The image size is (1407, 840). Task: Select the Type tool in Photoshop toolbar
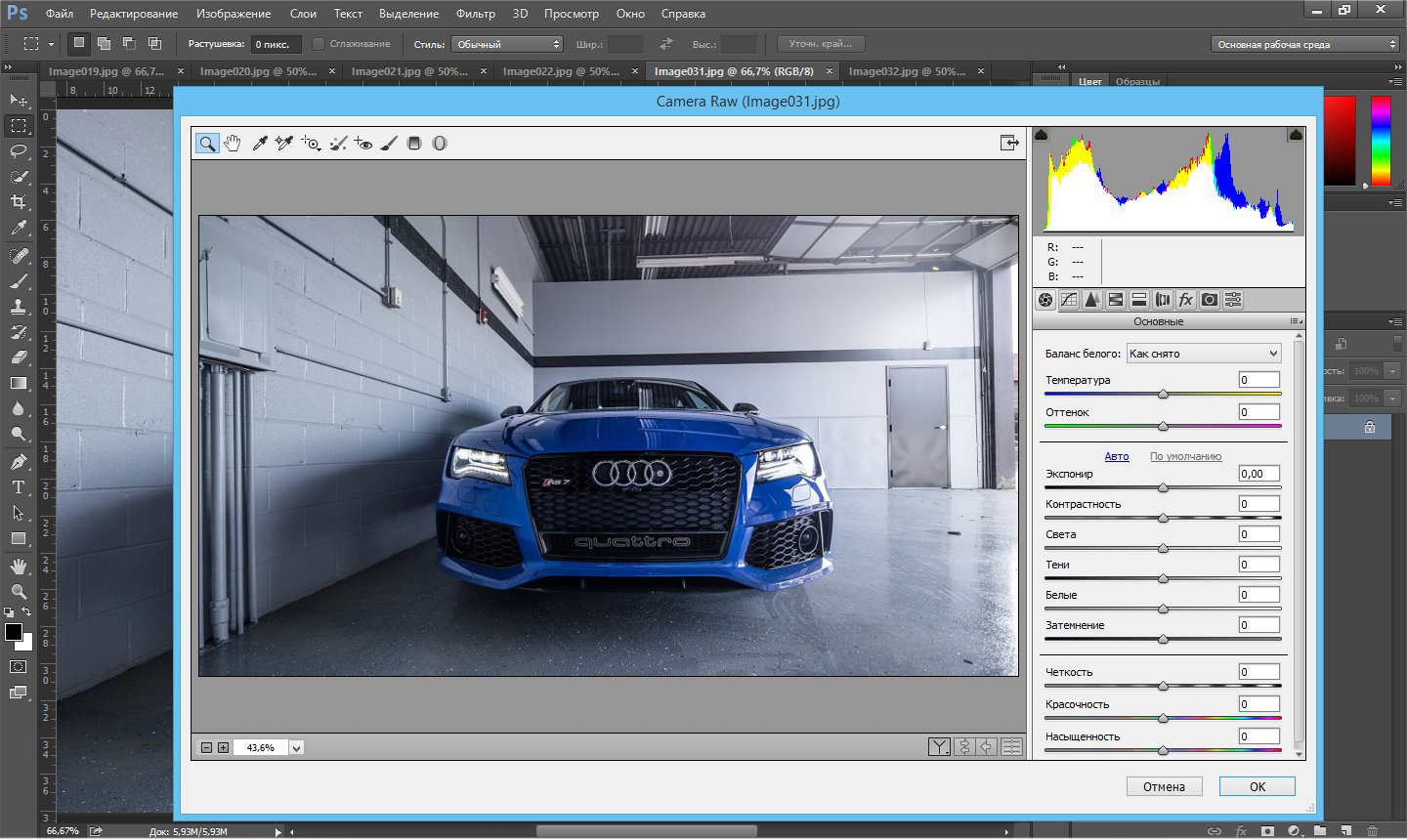[19, 486]
